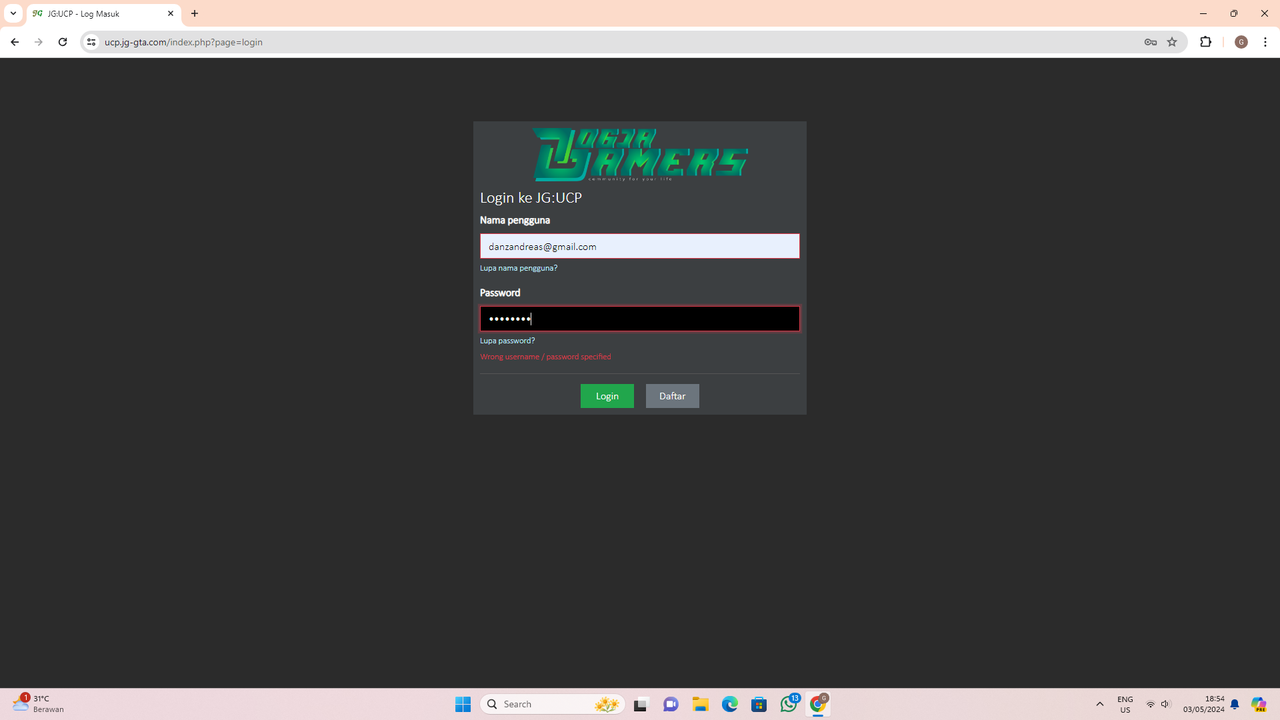Open WhatsApp from taskbar

[789, 704]
